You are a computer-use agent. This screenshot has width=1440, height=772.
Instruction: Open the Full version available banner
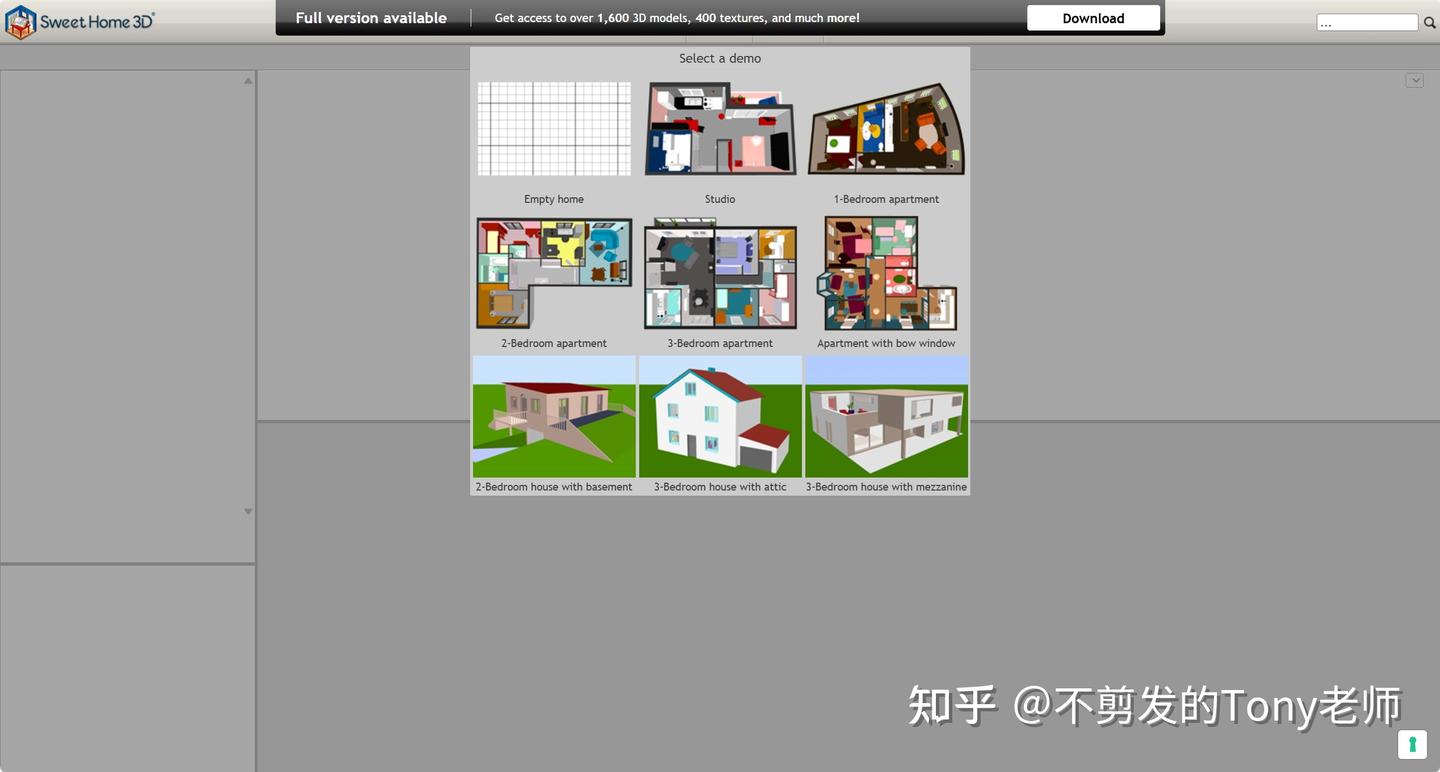click(x=370, y=17)
